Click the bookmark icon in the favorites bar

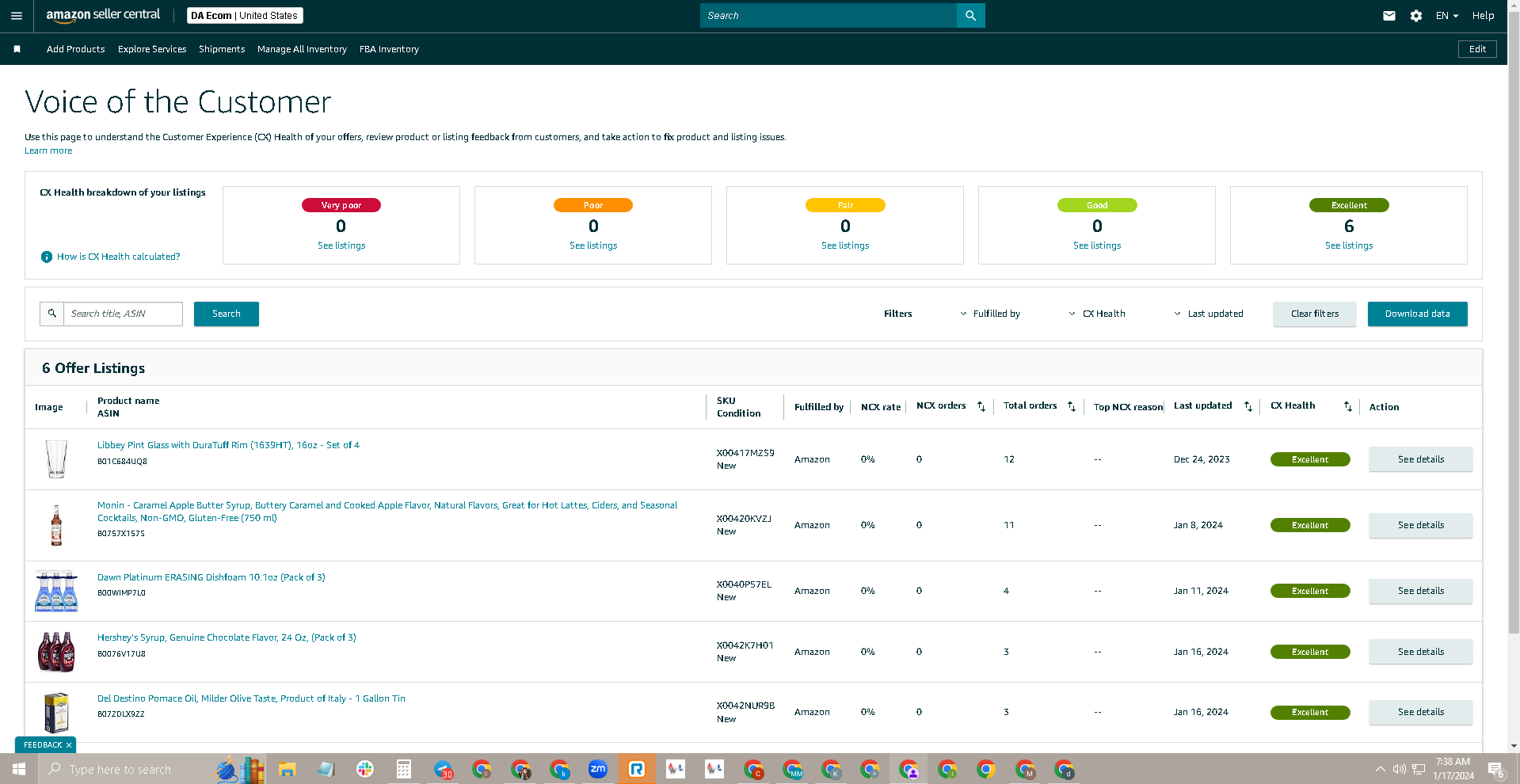[x=17, y=49]
